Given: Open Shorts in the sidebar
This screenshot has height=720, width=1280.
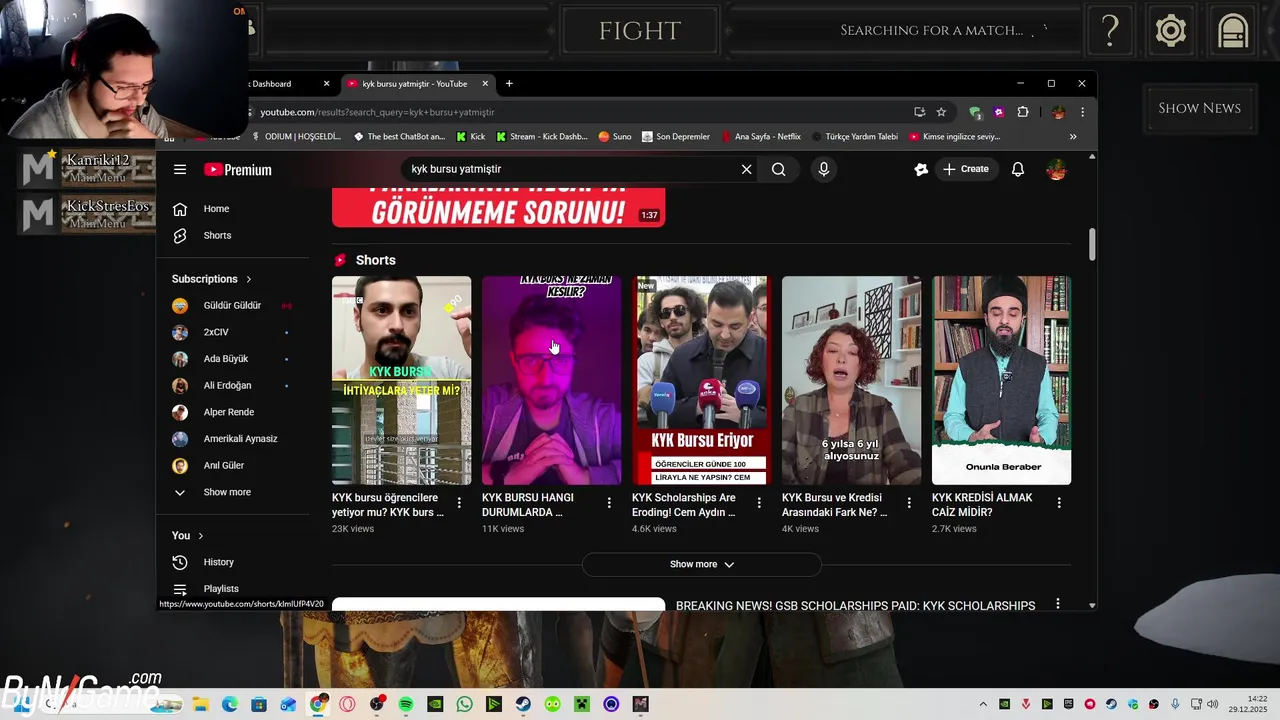Looking at the screenshot, I should (x=217, y=235).
